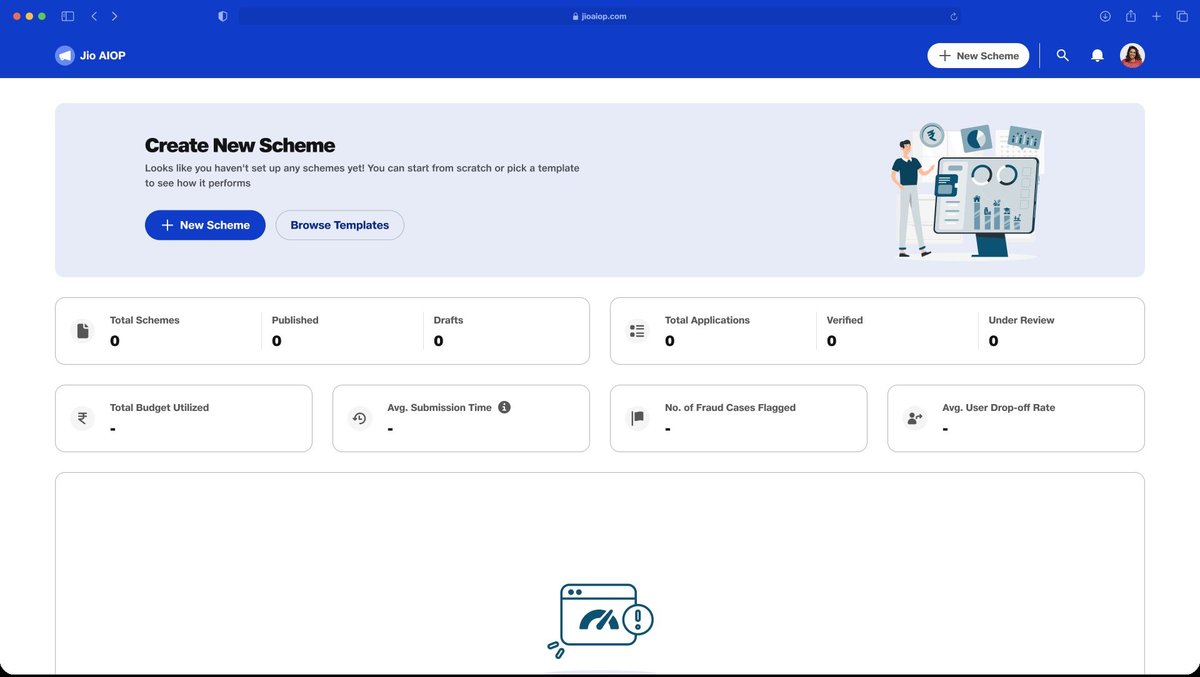
Task: Click the New Scheme button in the header
Action: pos(978,55)
